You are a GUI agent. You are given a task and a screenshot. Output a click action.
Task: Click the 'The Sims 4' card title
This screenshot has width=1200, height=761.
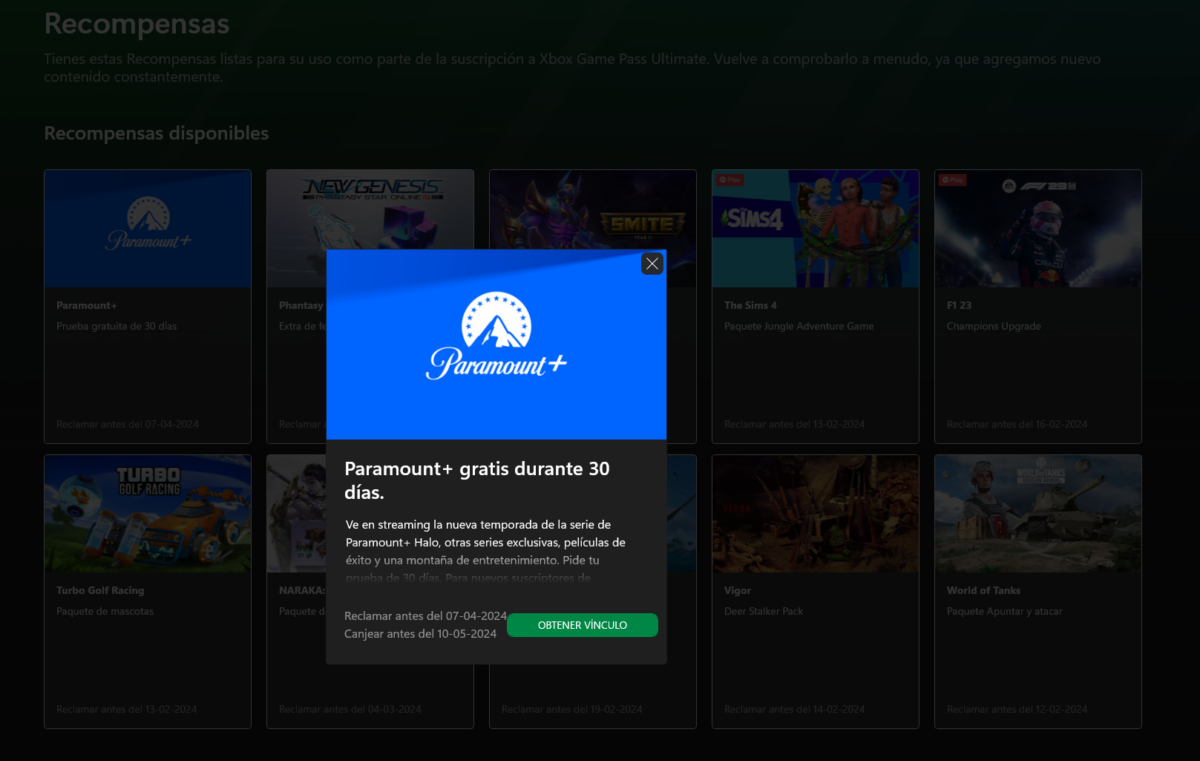click(750, 305)
